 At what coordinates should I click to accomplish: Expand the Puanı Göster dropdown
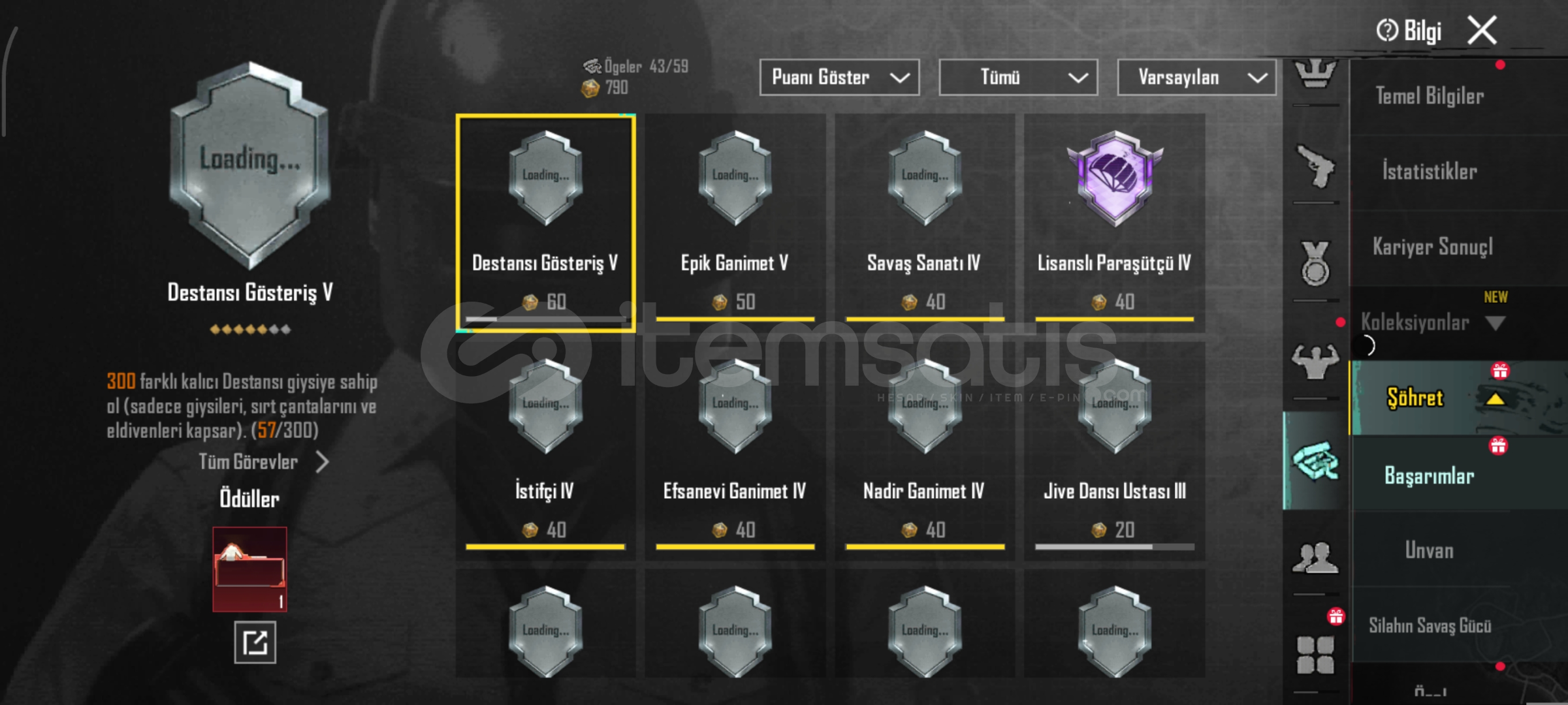[839, 78]
